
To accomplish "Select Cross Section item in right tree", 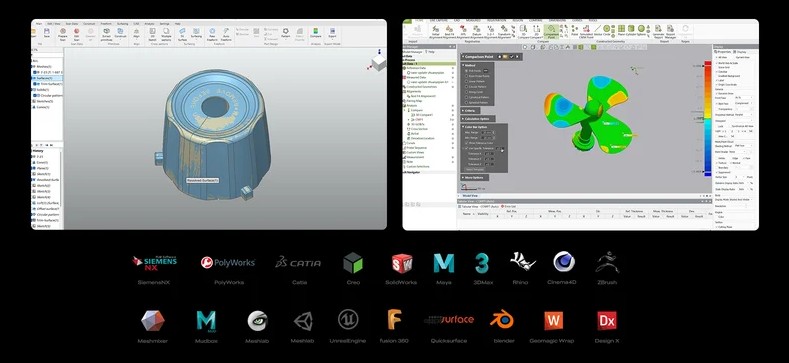I will coord(419,128).
